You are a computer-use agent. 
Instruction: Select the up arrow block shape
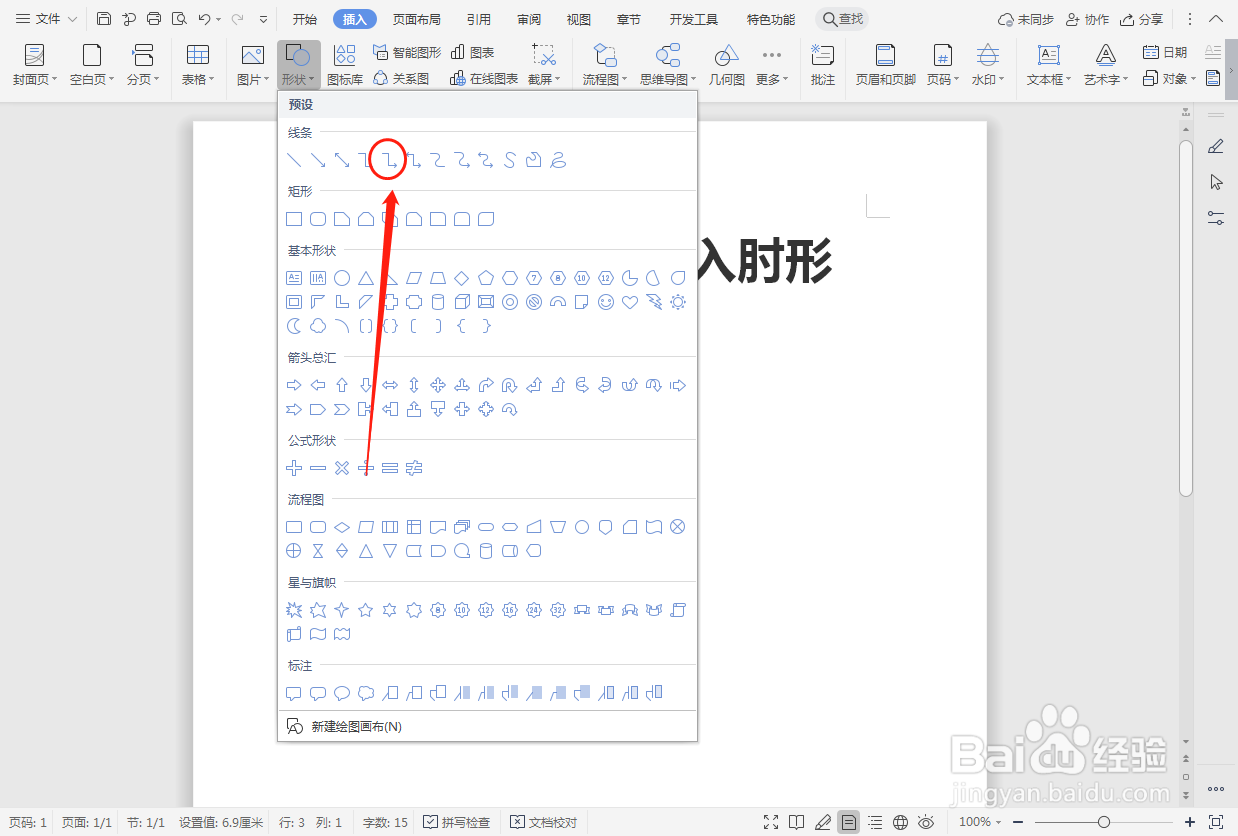pyautogui.click(x=342, y=385)
